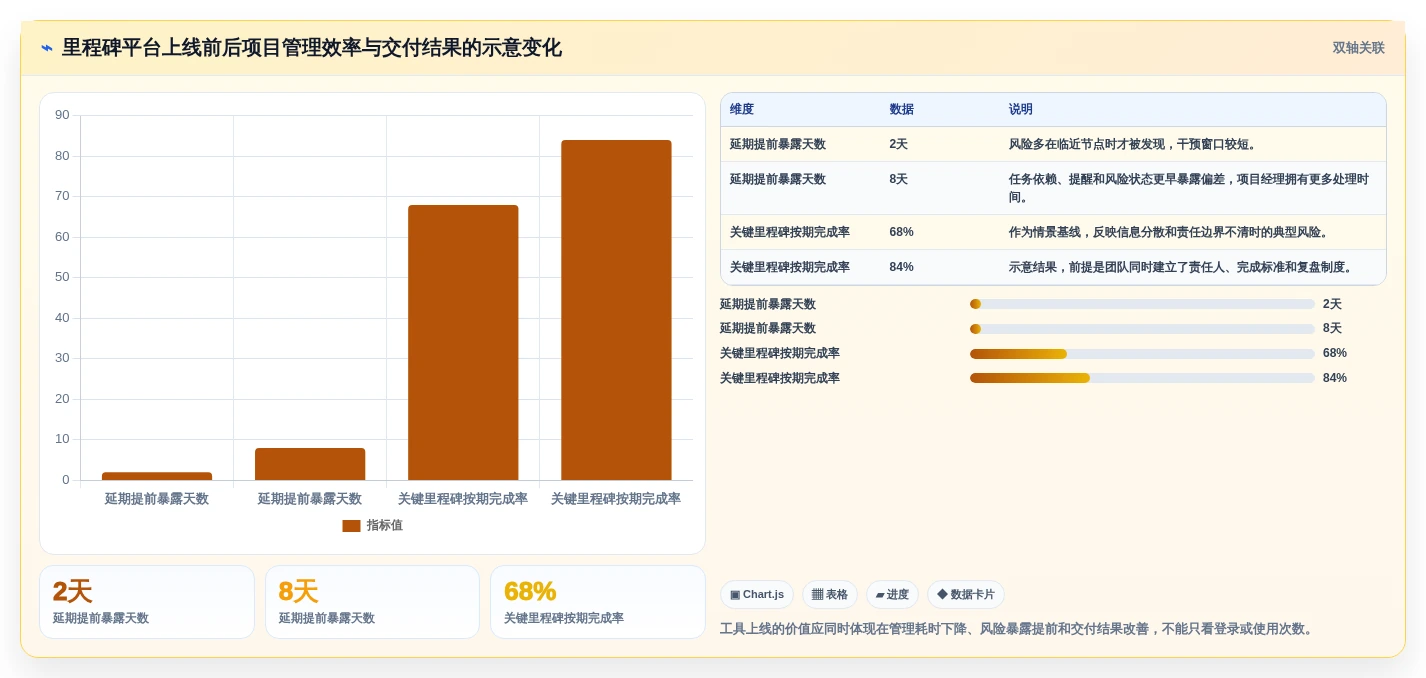
Task: Click the 表格 chip grid icon
Action: [817, 595]
